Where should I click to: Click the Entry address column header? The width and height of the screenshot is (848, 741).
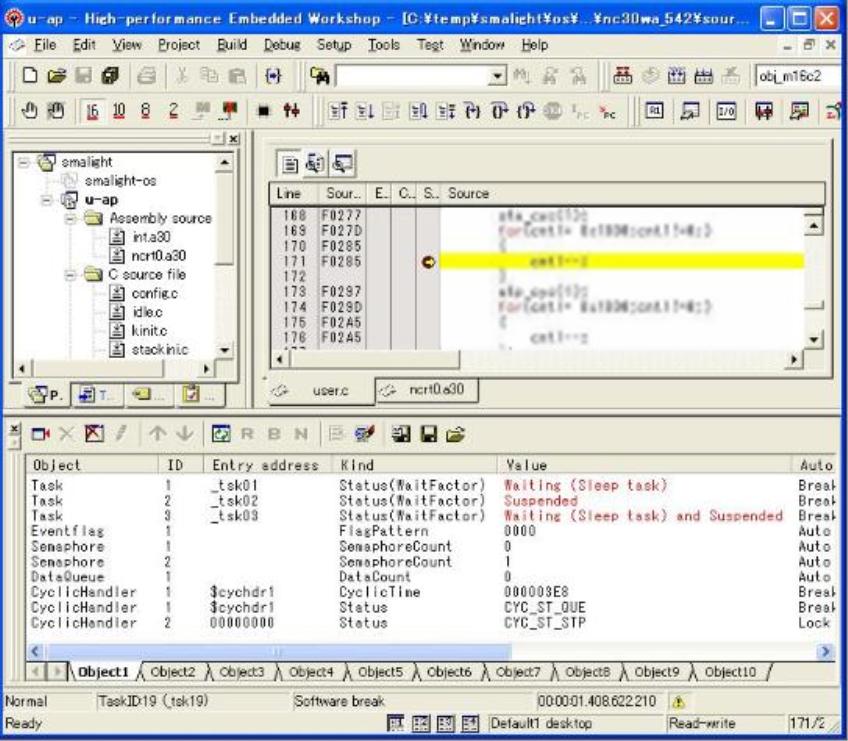click(x=264, y=465)
